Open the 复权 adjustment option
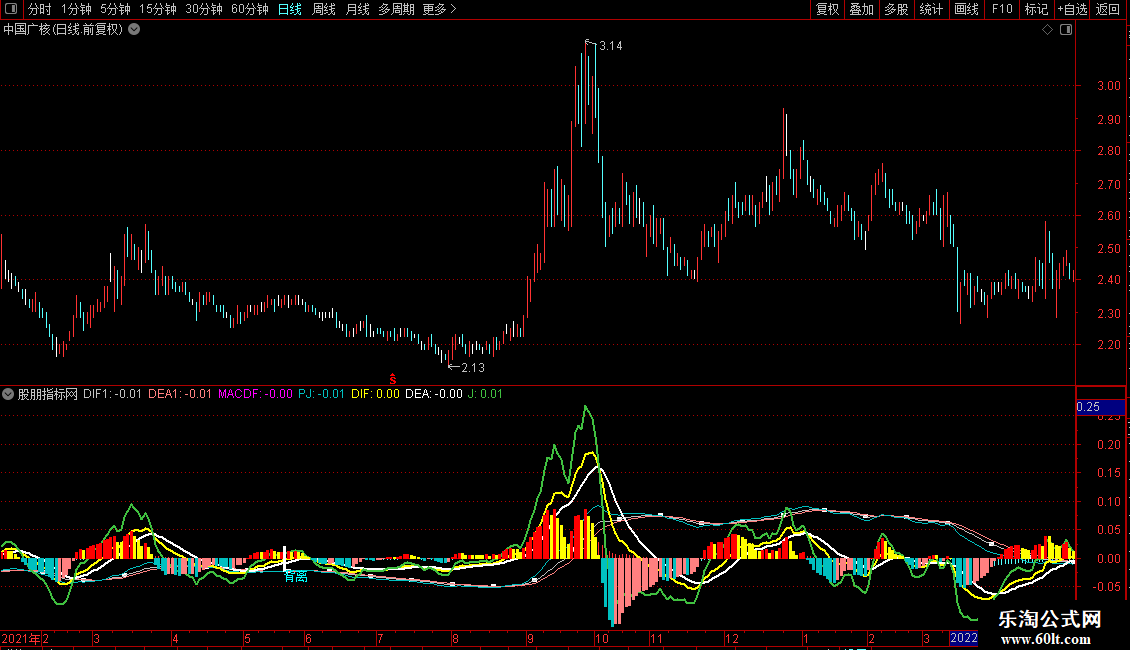1130x650 pixels. (x=827, y=9)
